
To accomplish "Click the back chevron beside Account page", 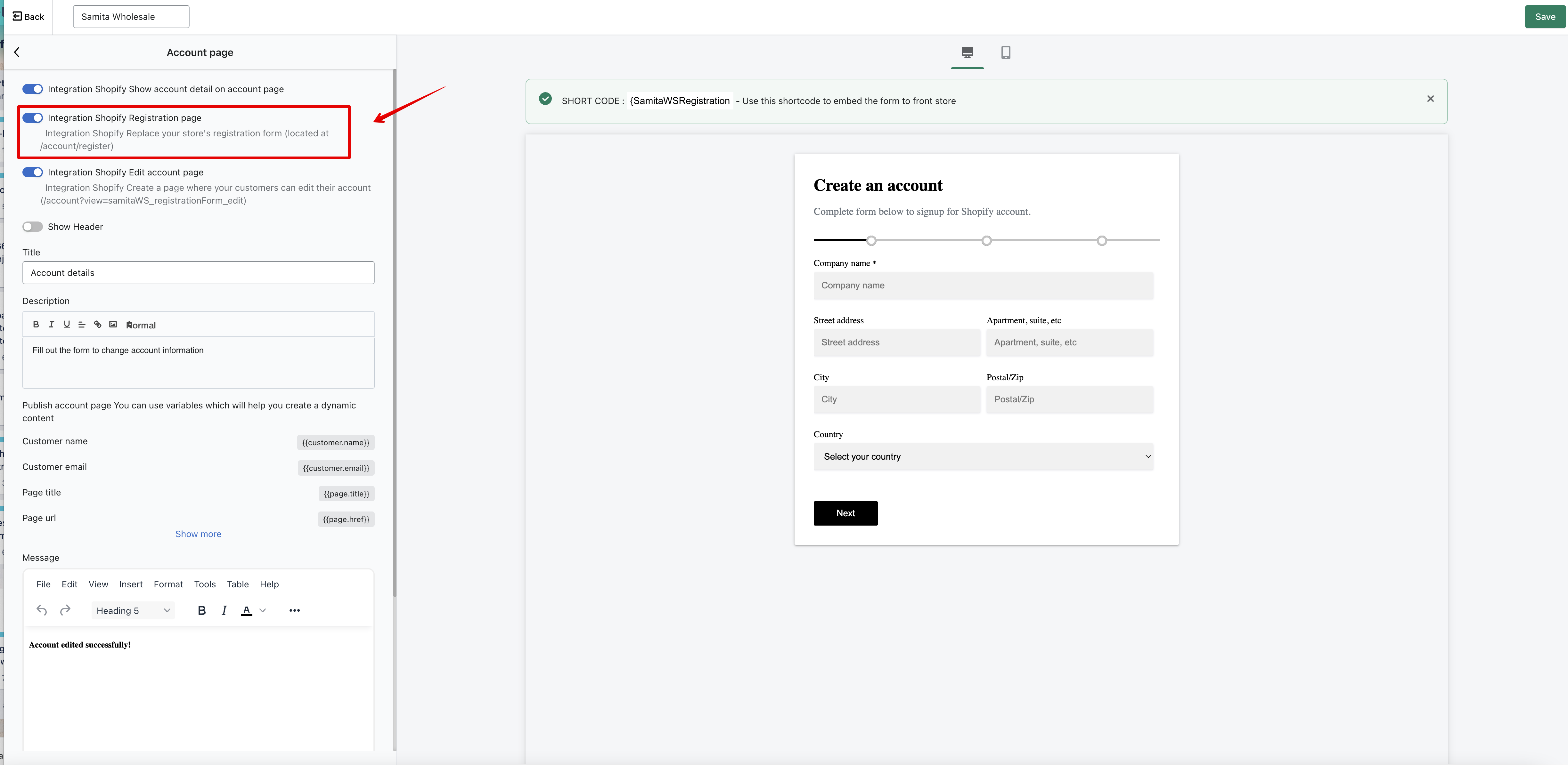I will click(17, 52).
